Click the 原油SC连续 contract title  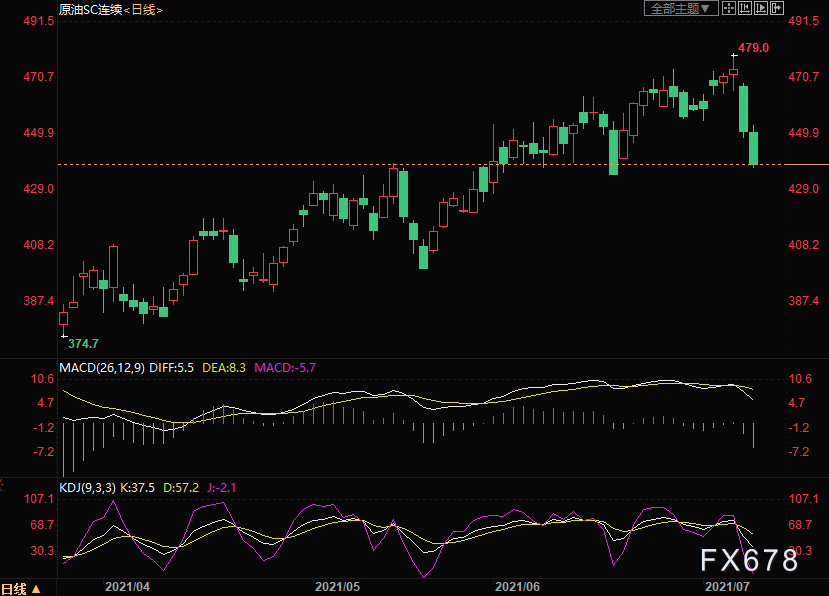coord(90,9)
